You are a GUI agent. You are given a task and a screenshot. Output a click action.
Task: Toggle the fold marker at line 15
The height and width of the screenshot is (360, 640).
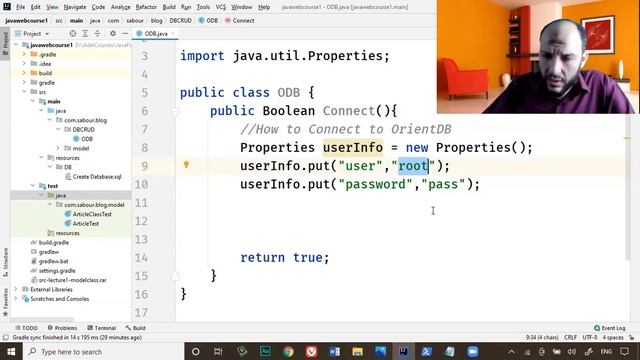click(176, 276)
